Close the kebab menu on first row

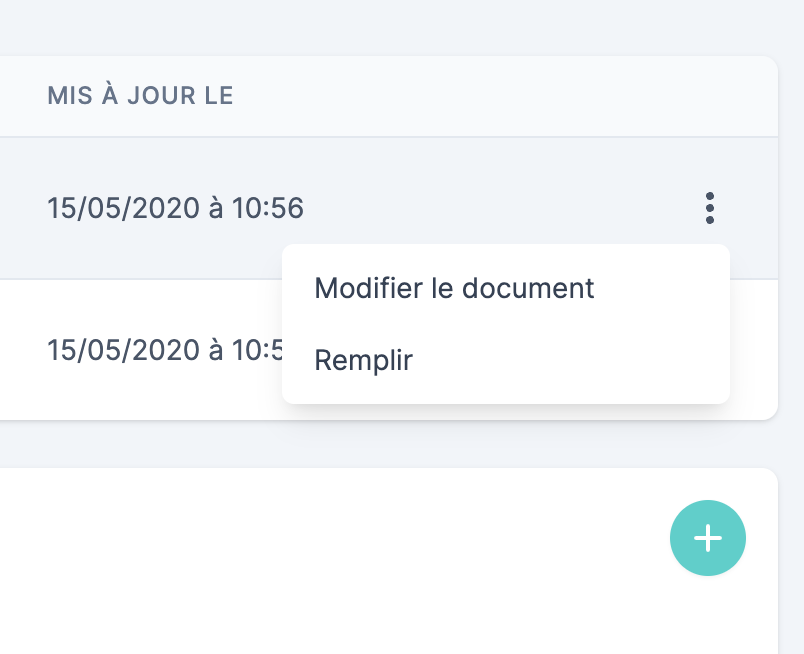pos(709,208)
